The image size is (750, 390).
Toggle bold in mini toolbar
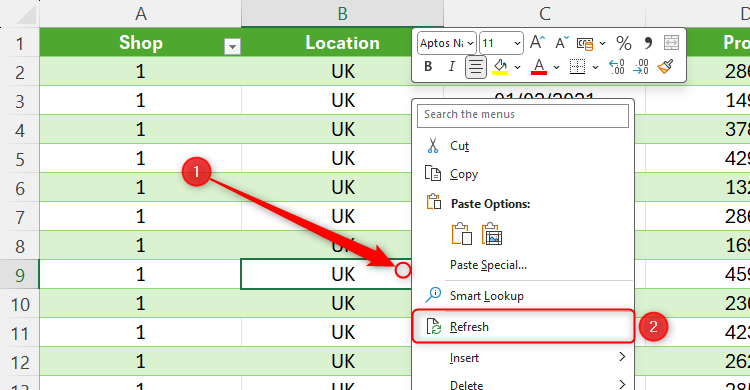tap(428, 67)
